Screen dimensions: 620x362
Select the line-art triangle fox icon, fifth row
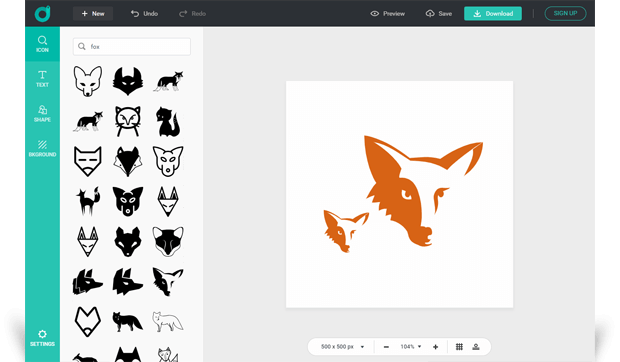click(x=88, y=241)
